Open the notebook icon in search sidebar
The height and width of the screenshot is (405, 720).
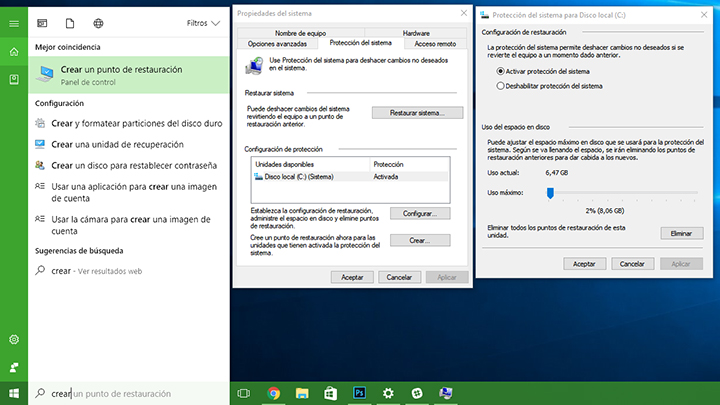pos(14,79)
